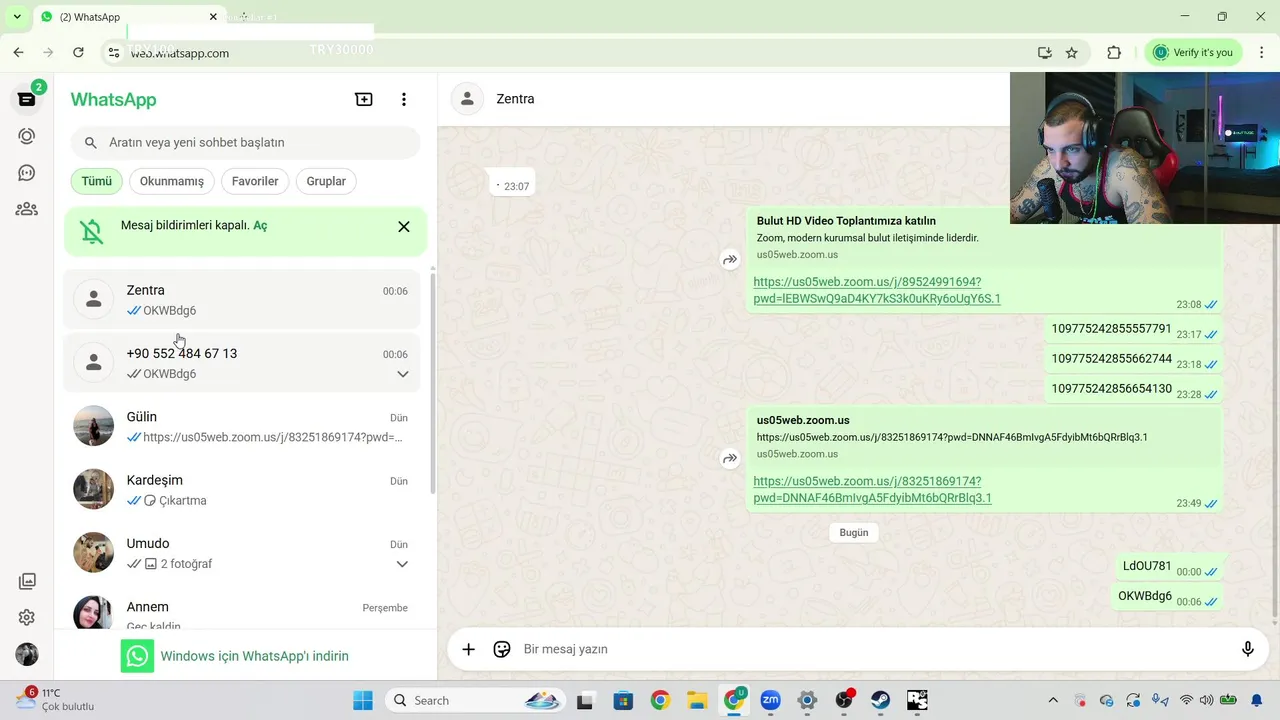Reload the page
The image size is (1280, 720).
coord(78,52)
